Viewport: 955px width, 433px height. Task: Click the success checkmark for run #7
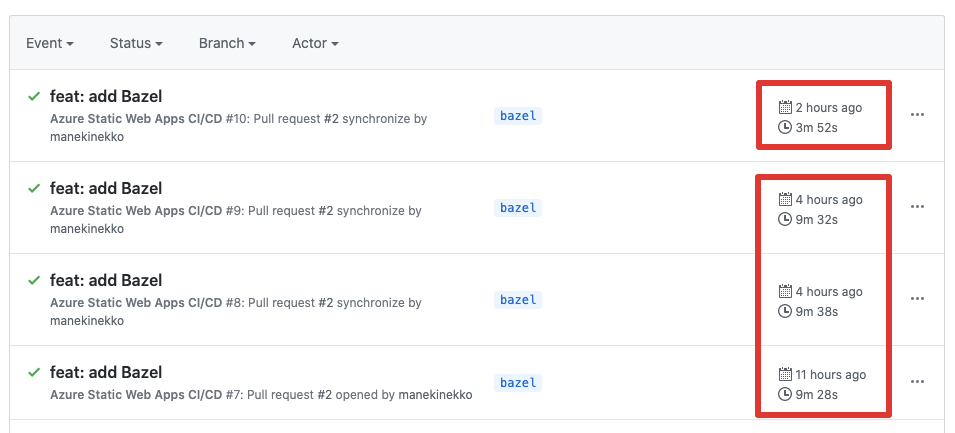pyautogui.click(x=34, y=372)
